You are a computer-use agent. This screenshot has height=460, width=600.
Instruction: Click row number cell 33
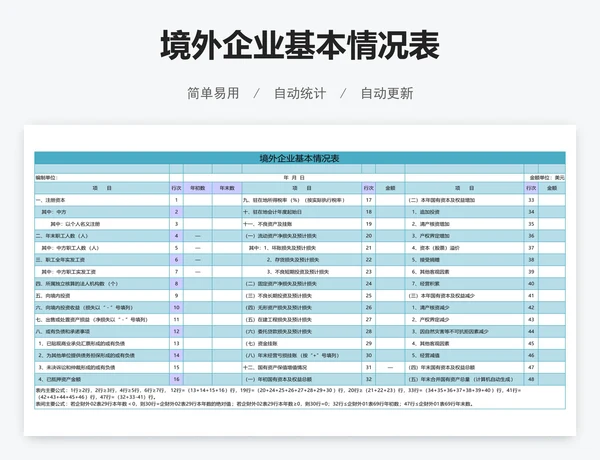pos(531,200)
